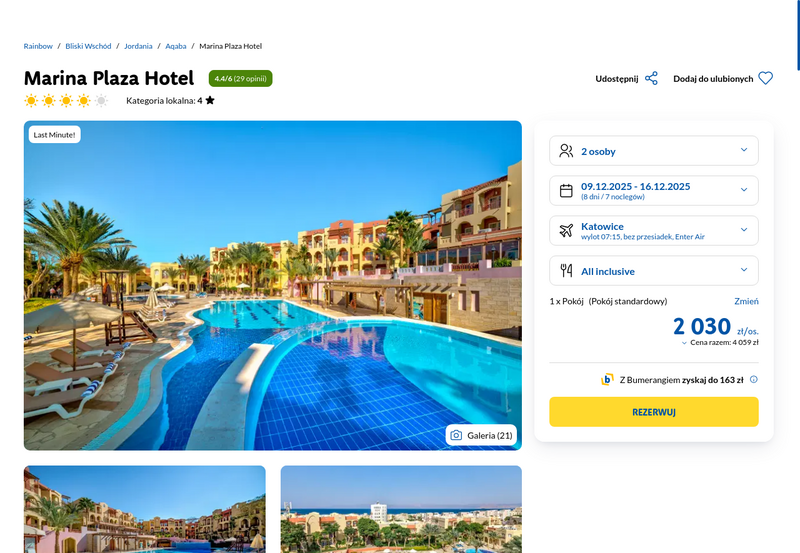Viewport: 800px width, 553px height.
Task: Open the Aqaba breadcrumb link
Action: pyautogui.click(x=176, y=46)
